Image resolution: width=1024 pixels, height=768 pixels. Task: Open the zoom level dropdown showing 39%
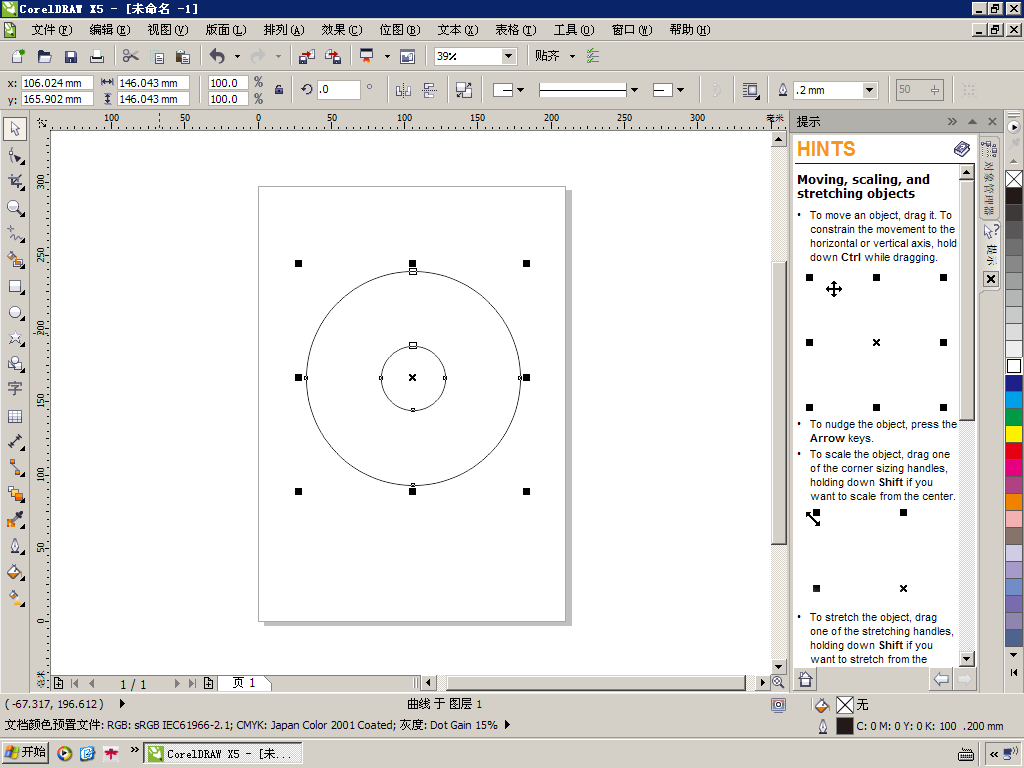pos(508,57)
